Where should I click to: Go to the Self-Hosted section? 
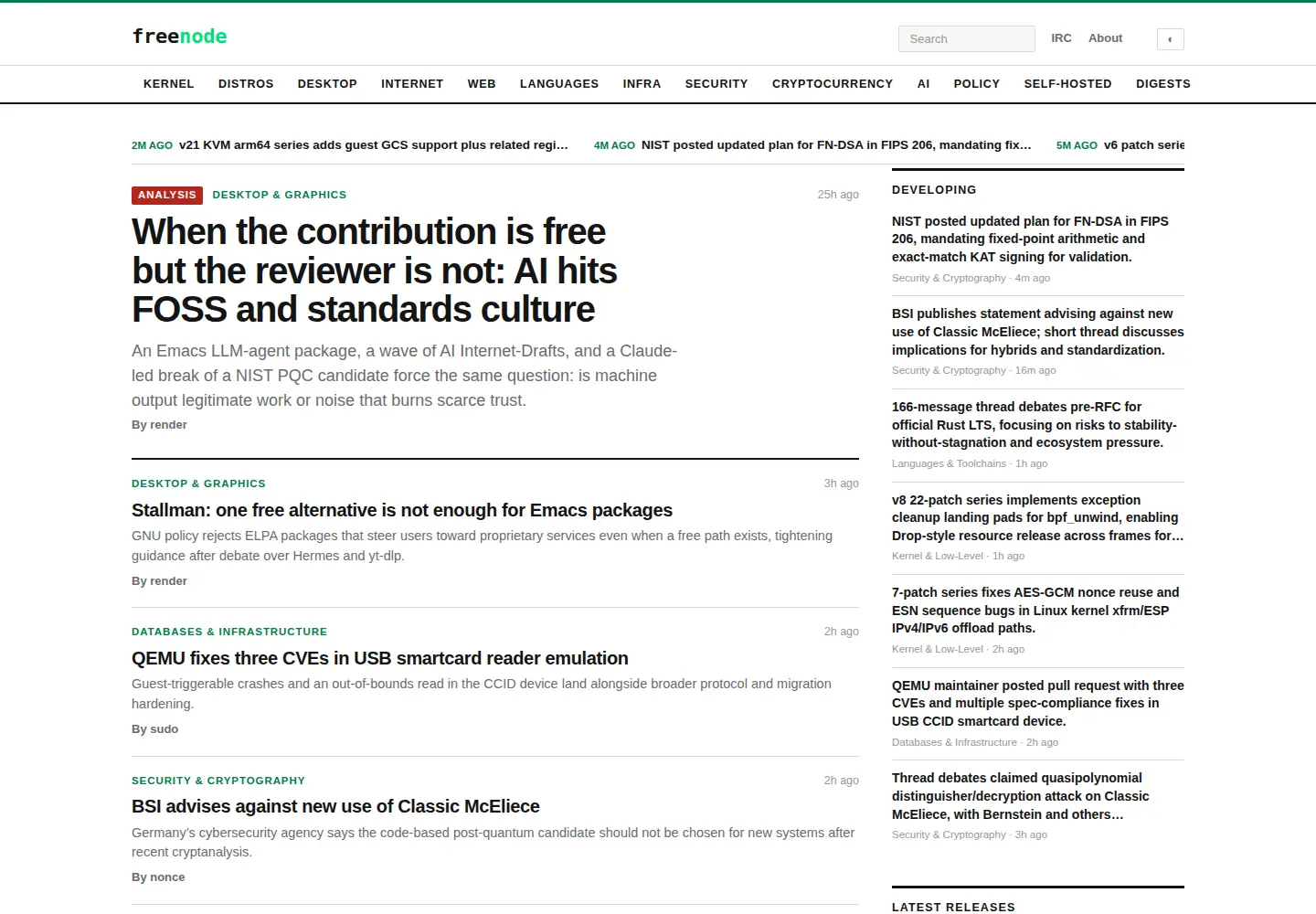(1068, 84)
